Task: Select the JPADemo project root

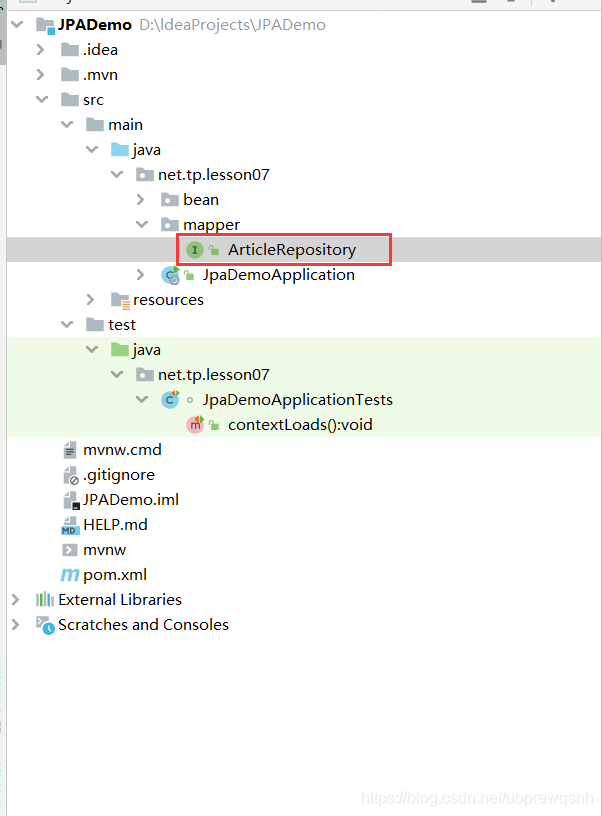Action: (x=95, y=24)
